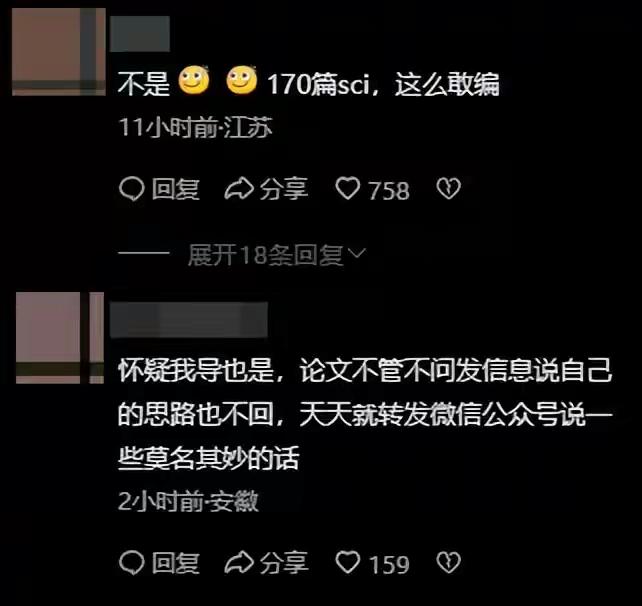Click the share arrow icon on the 170篇sci comment

(239, 188)
